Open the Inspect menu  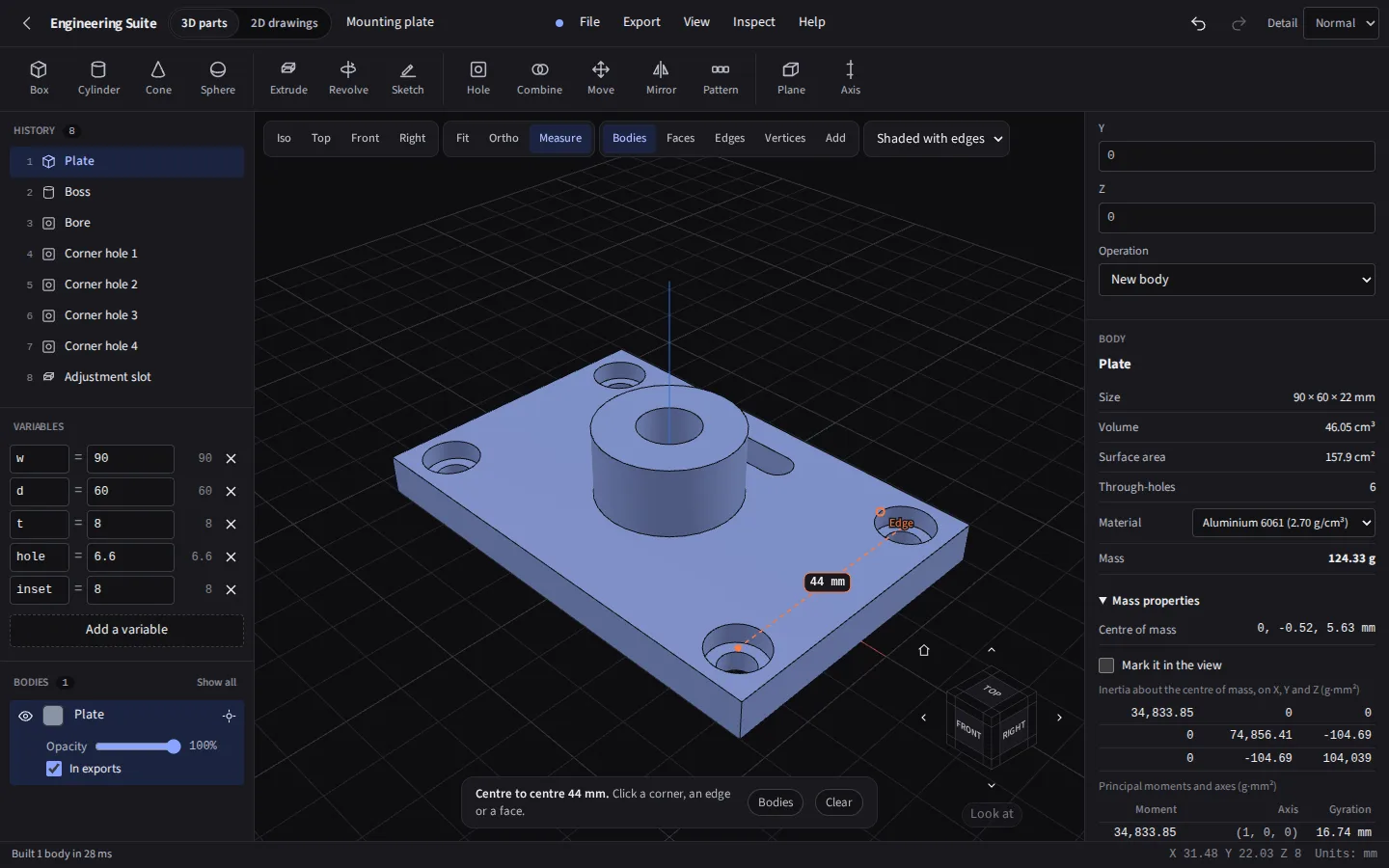click(753, 22)
